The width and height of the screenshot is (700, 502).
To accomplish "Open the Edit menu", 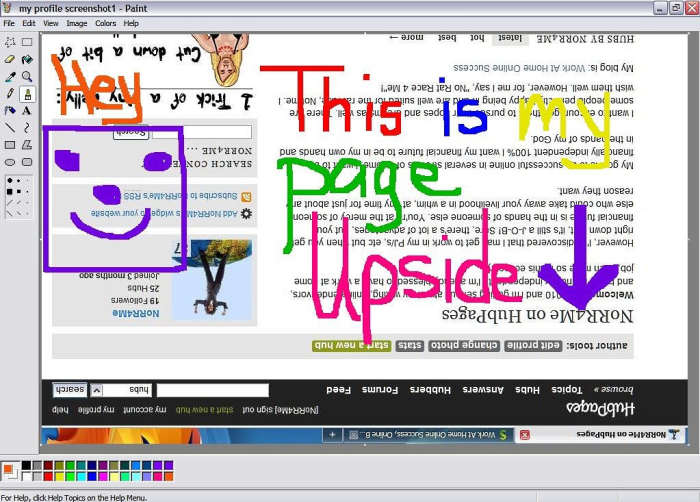I will click(x=29, y=23).
